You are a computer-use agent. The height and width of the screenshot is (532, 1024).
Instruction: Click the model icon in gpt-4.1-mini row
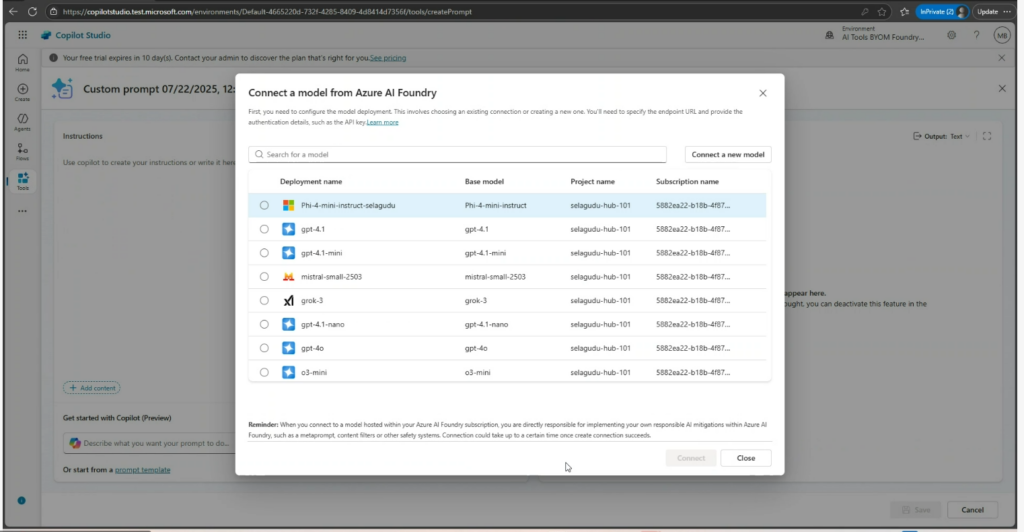point(288,253)
